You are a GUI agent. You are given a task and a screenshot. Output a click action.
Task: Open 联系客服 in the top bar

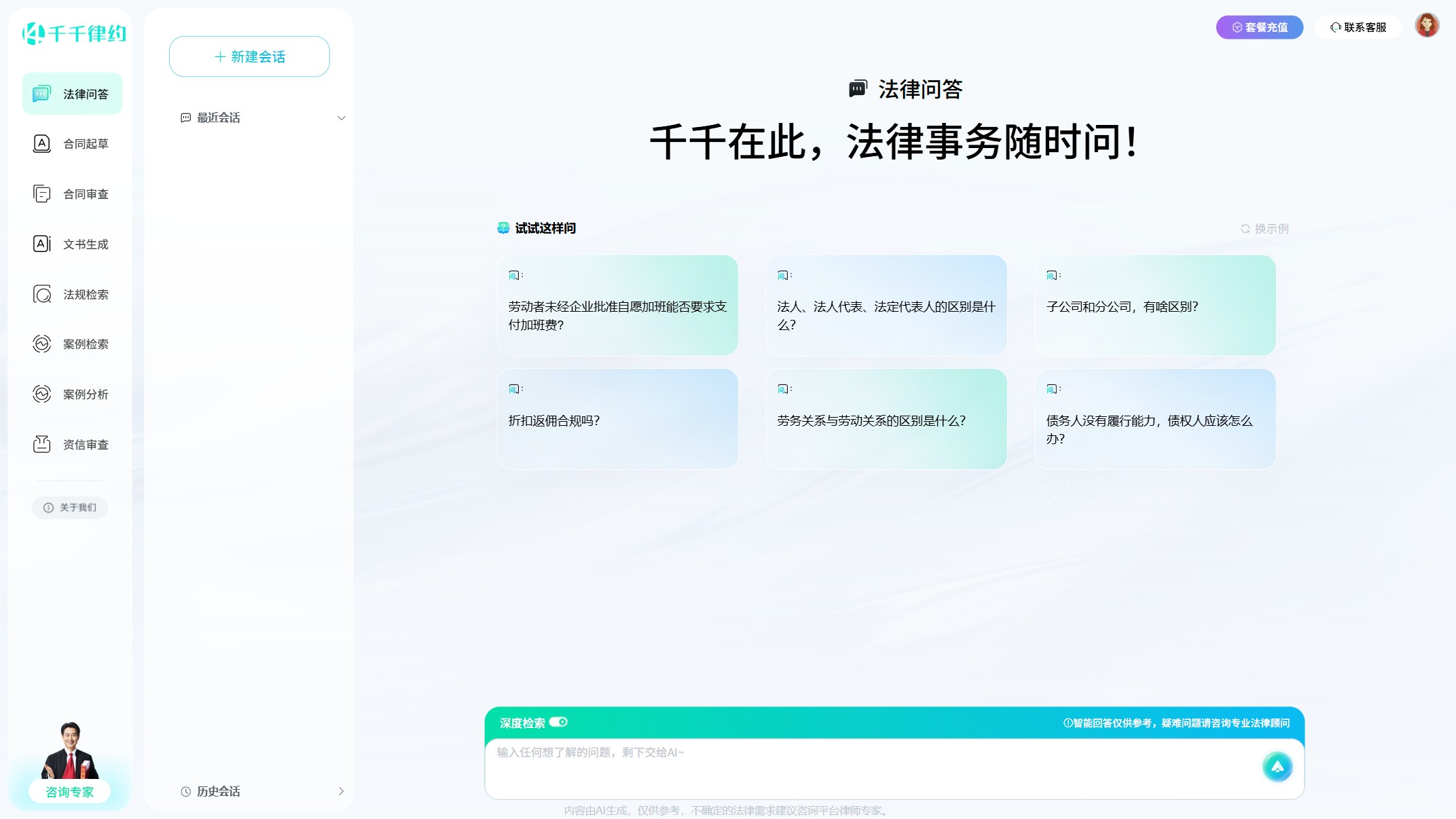pos(1358,27)
